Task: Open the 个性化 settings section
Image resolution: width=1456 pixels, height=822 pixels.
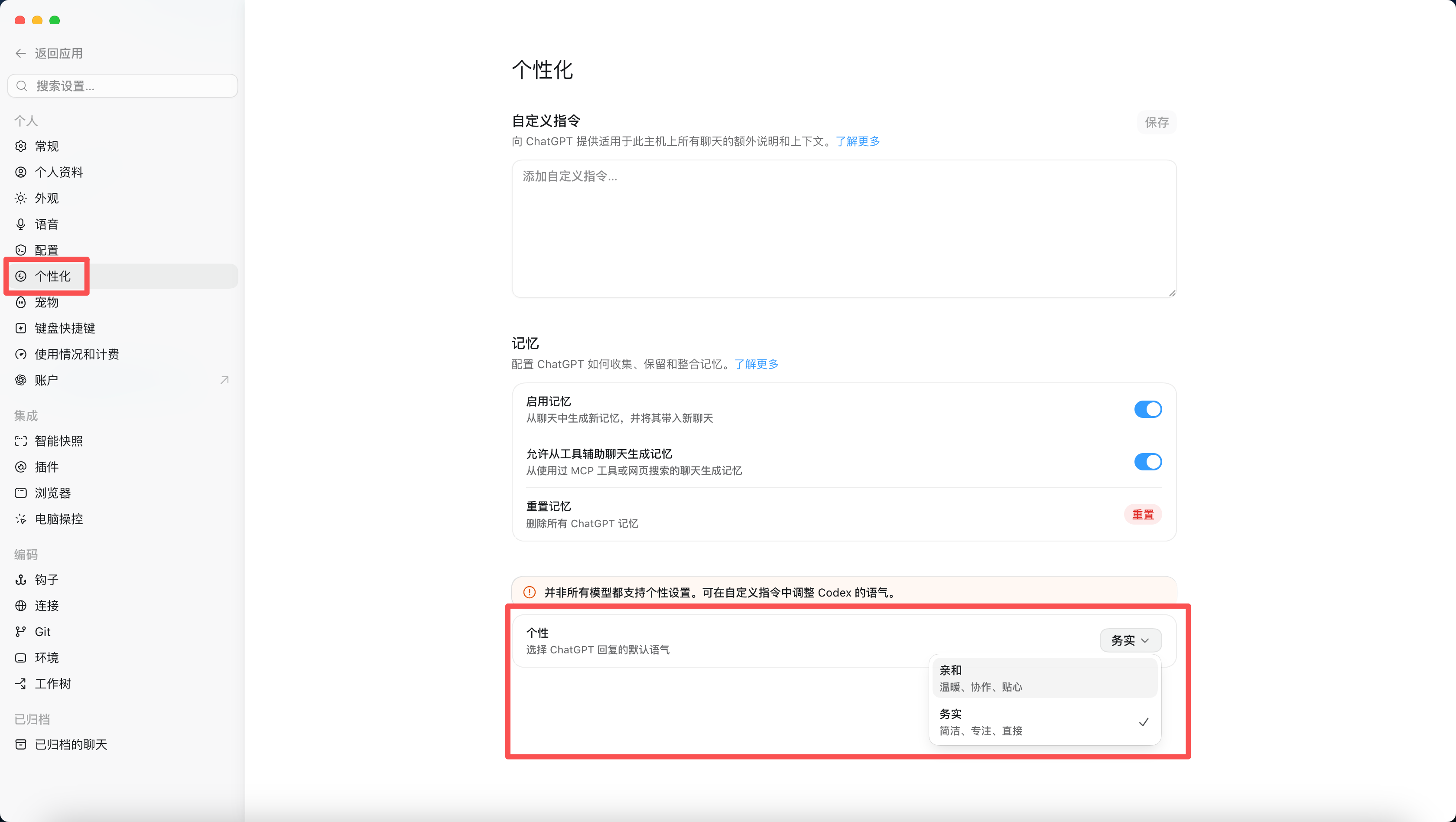Action: click(x=122, y=276)
